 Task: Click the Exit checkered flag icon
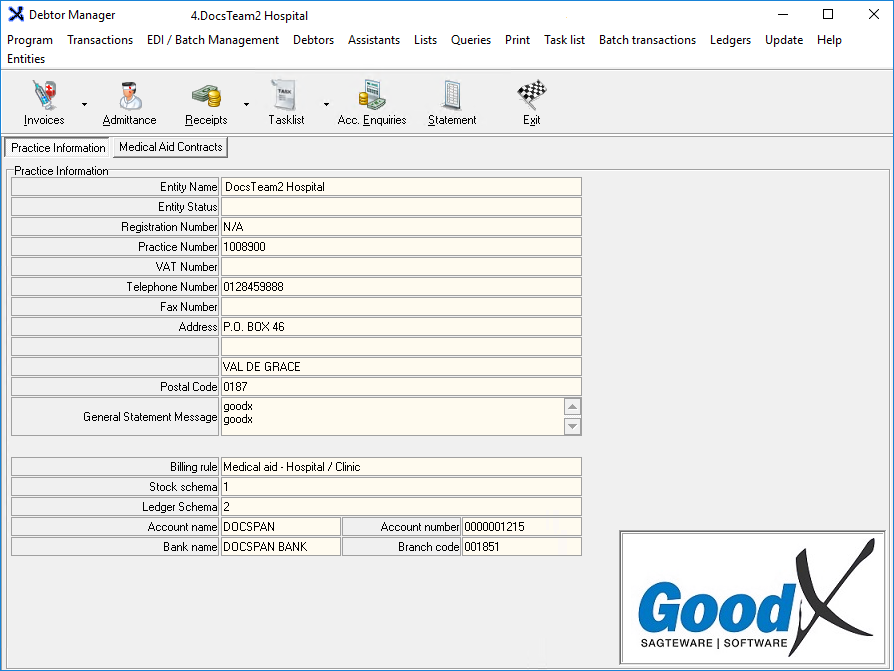[x=531, y=95]
